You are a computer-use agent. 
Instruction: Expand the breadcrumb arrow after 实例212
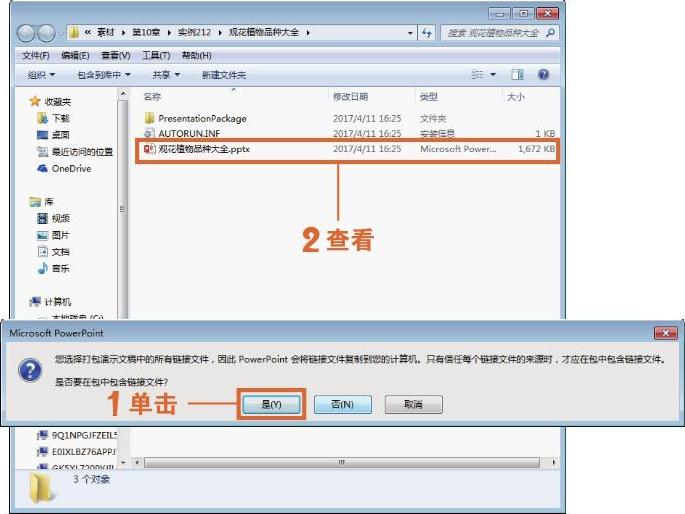pos(220,33)
